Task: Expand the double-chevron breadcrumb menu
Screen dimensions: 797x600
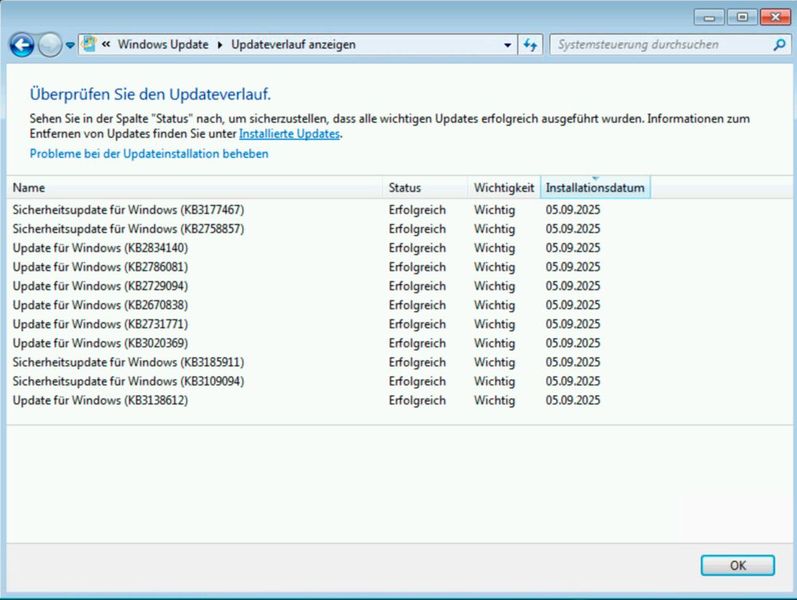Action: tap(106, 44)
